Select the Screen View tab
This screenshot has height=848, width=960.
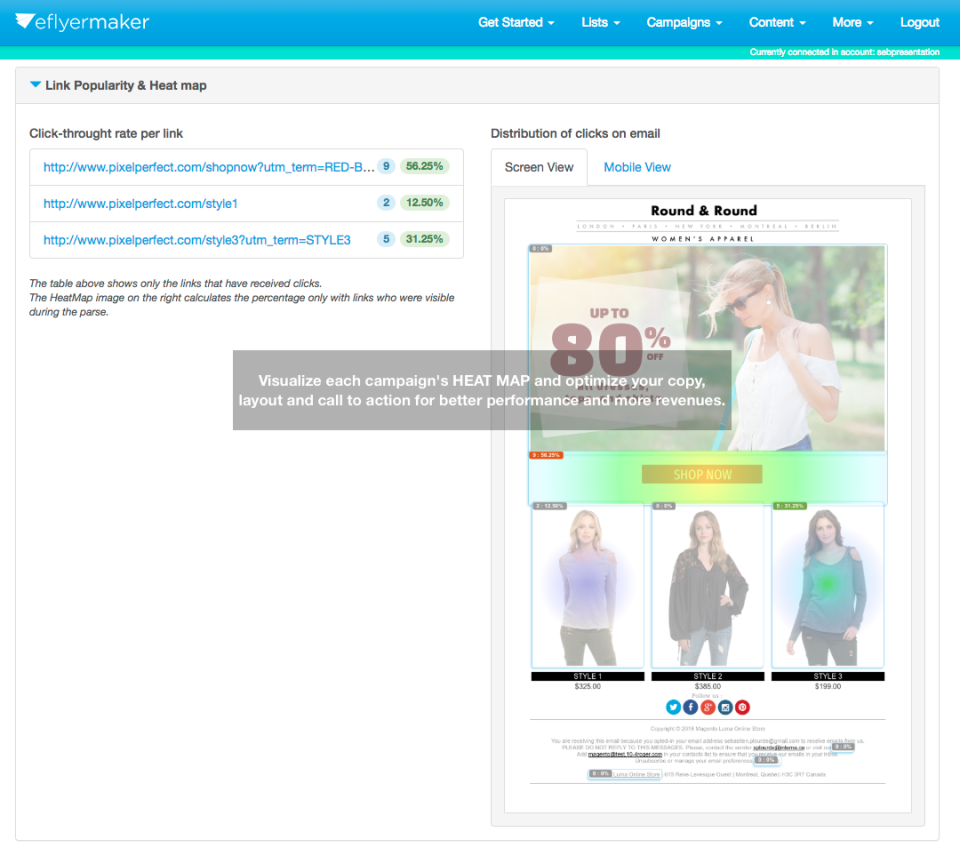pyautogui.click(x=539, y=167)
